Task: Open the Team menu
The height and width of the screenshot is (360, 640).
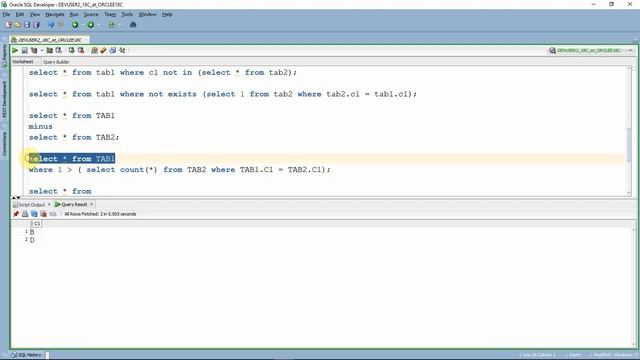Action: (x=110, y=14)
